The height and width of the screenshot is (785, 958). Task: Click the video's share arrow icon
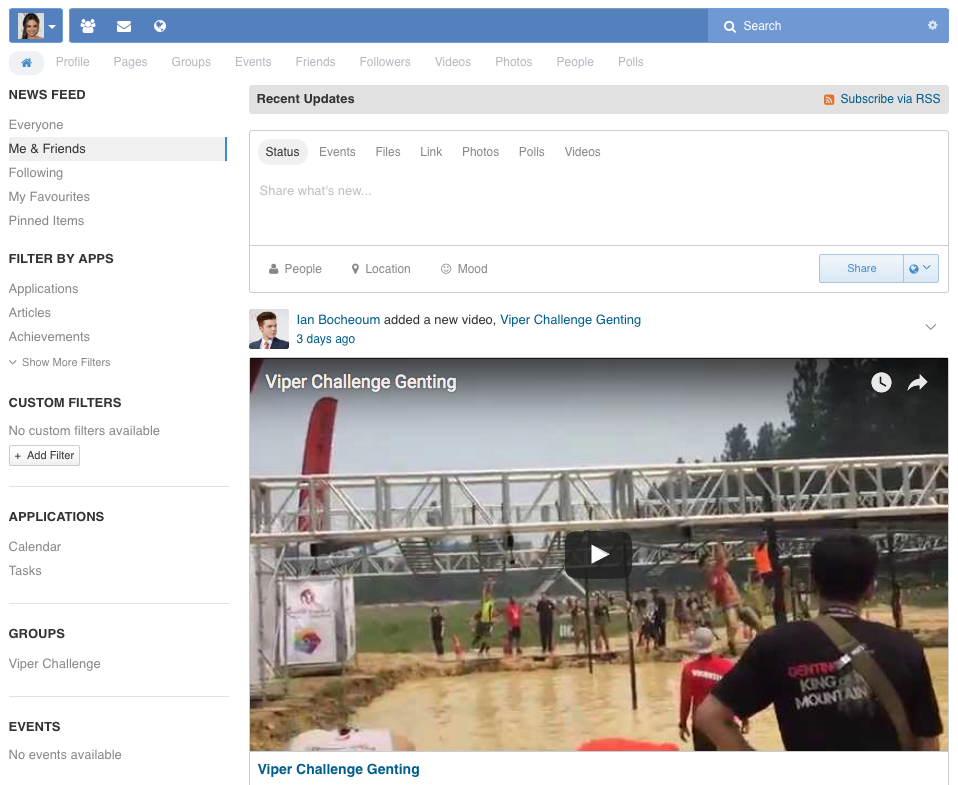(917, 383)
